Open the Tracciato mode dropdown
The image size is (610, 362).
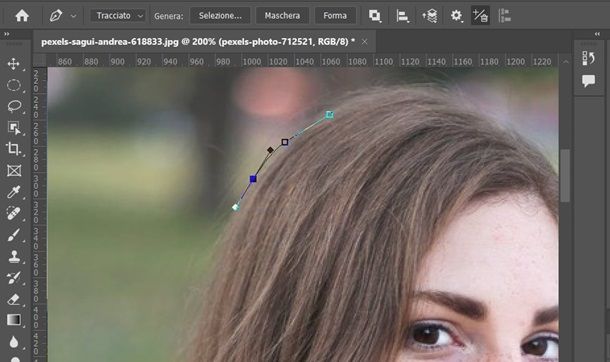tap(118, 16)
